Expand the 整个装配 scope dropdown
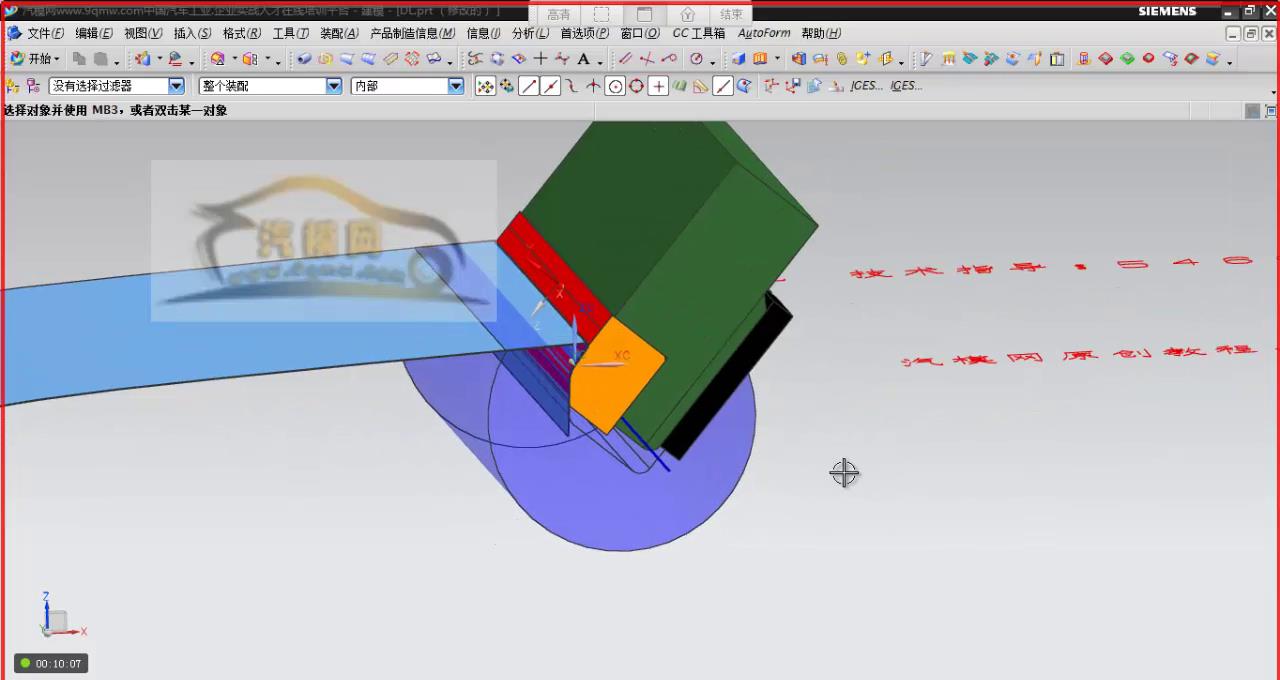Viewport: 1280px width, 680px height. click(334, 86)
